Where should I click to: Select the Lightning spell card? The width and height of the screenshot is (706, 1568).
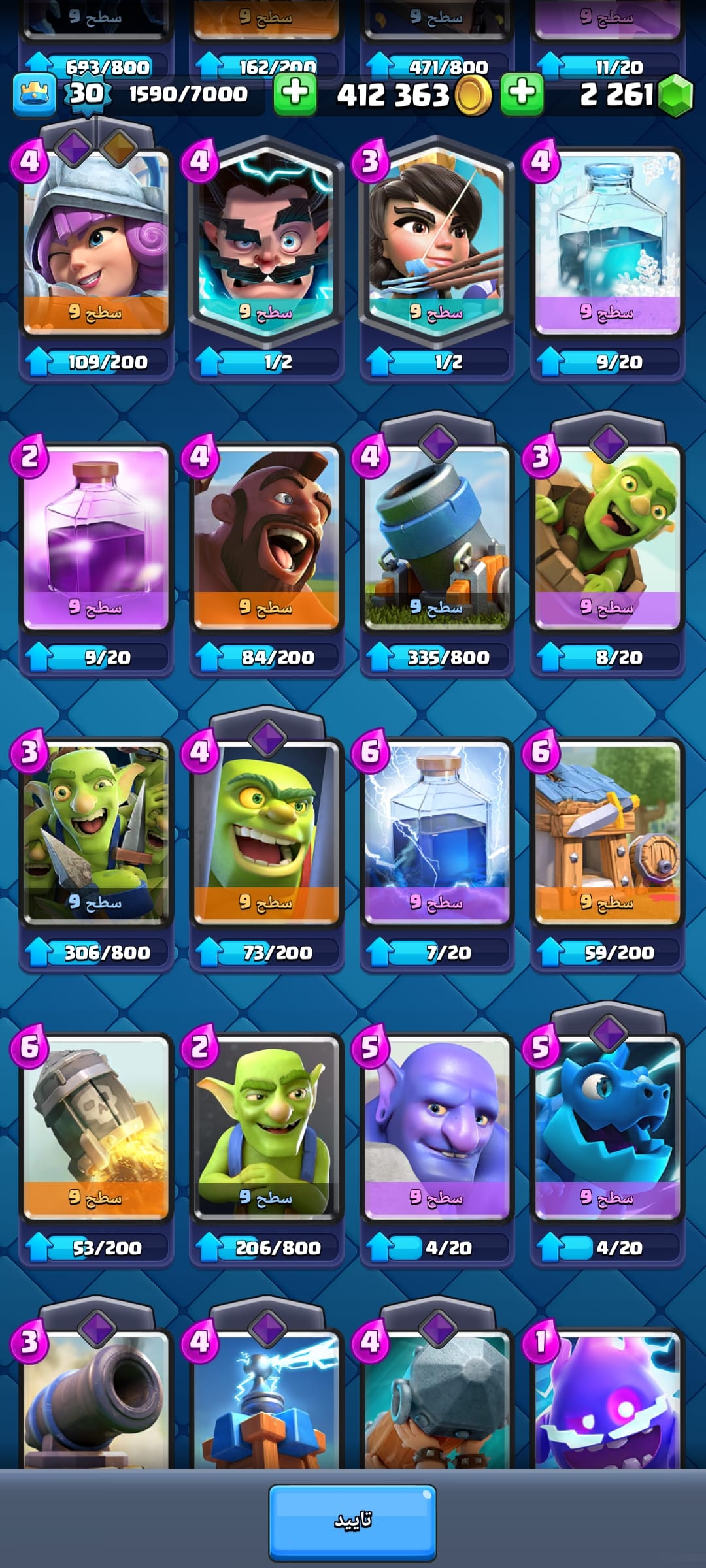pyautogui.click(x=437, y=834)
